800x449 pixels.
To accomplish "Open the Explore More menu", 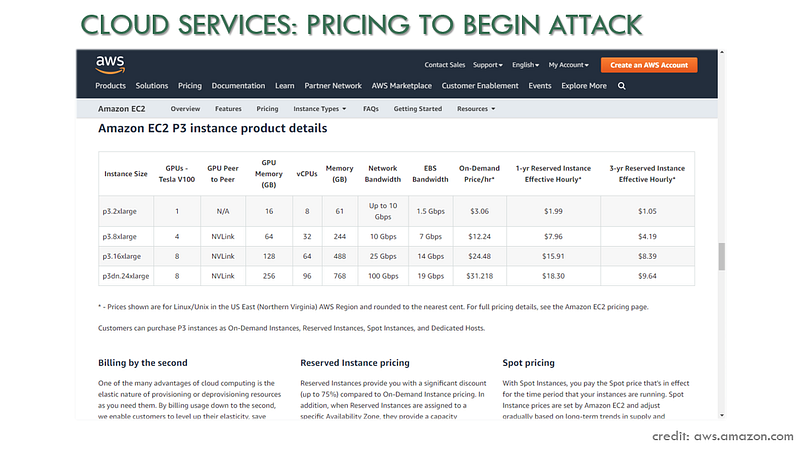I will 584,86.
